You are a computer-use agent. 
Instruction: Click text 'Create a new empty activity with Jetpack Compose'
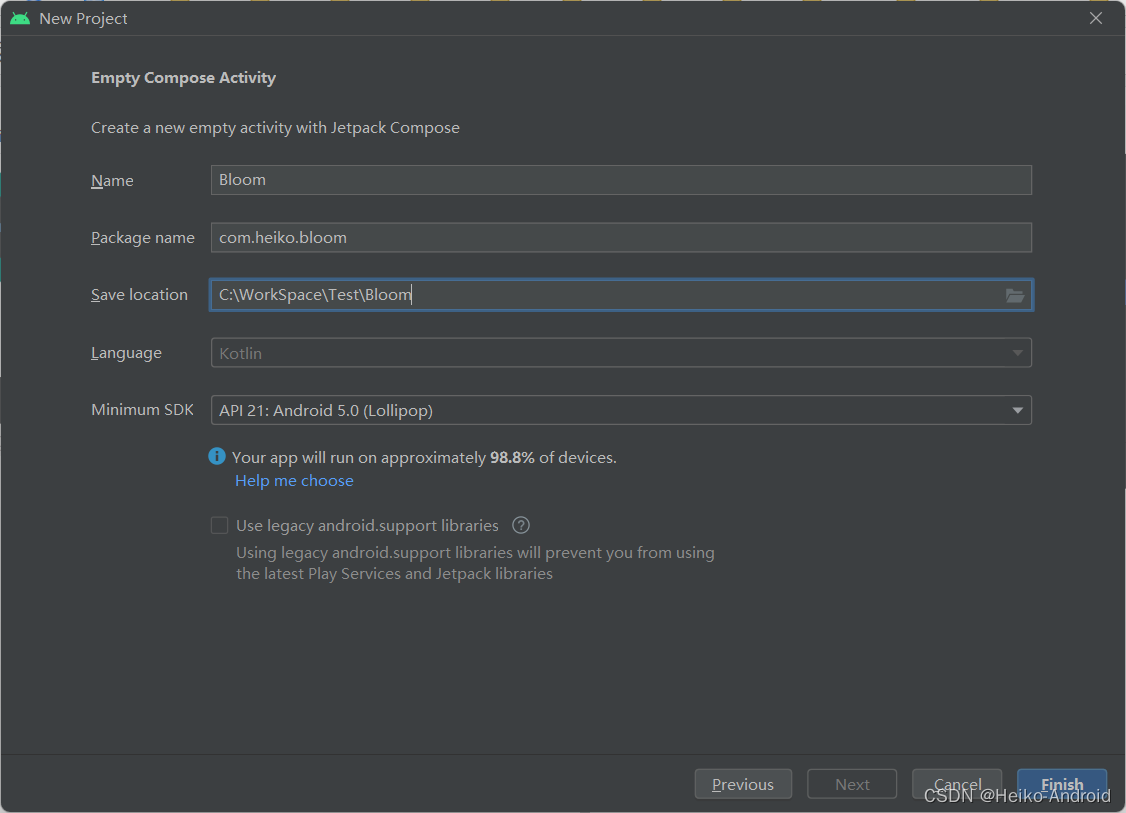(x=275, y=128)
